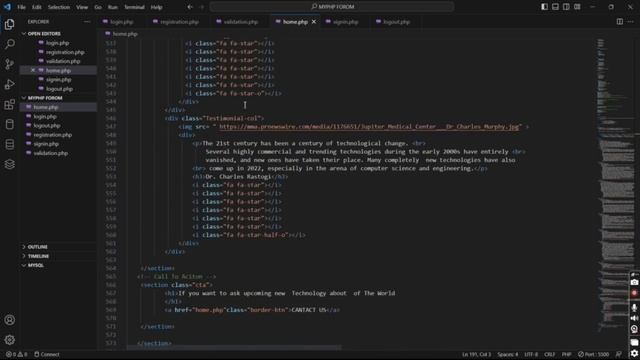The image size is (640, 360).
Task: Open the editor More Actions ellipsis
Action: (631, 22)
